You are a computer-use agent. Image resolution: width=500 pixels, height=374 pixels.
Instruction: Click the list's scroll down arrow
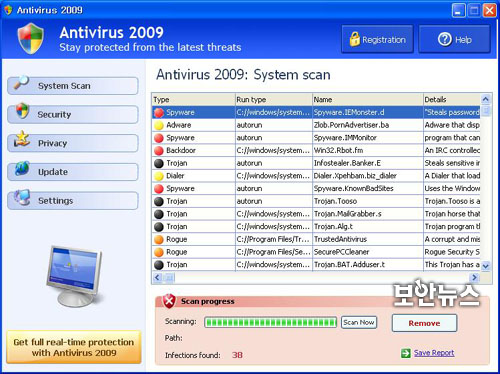486,266
